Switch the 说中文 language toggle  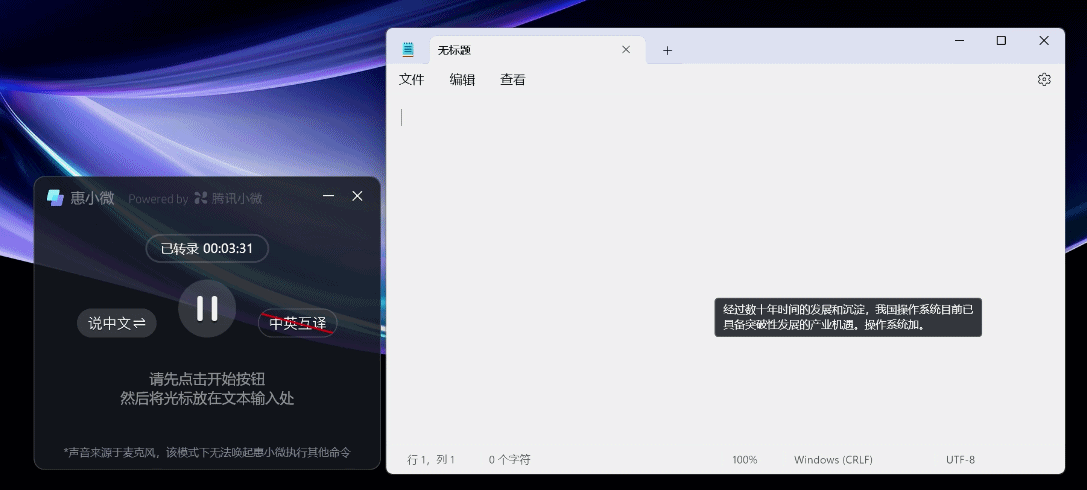pos(116,323)
